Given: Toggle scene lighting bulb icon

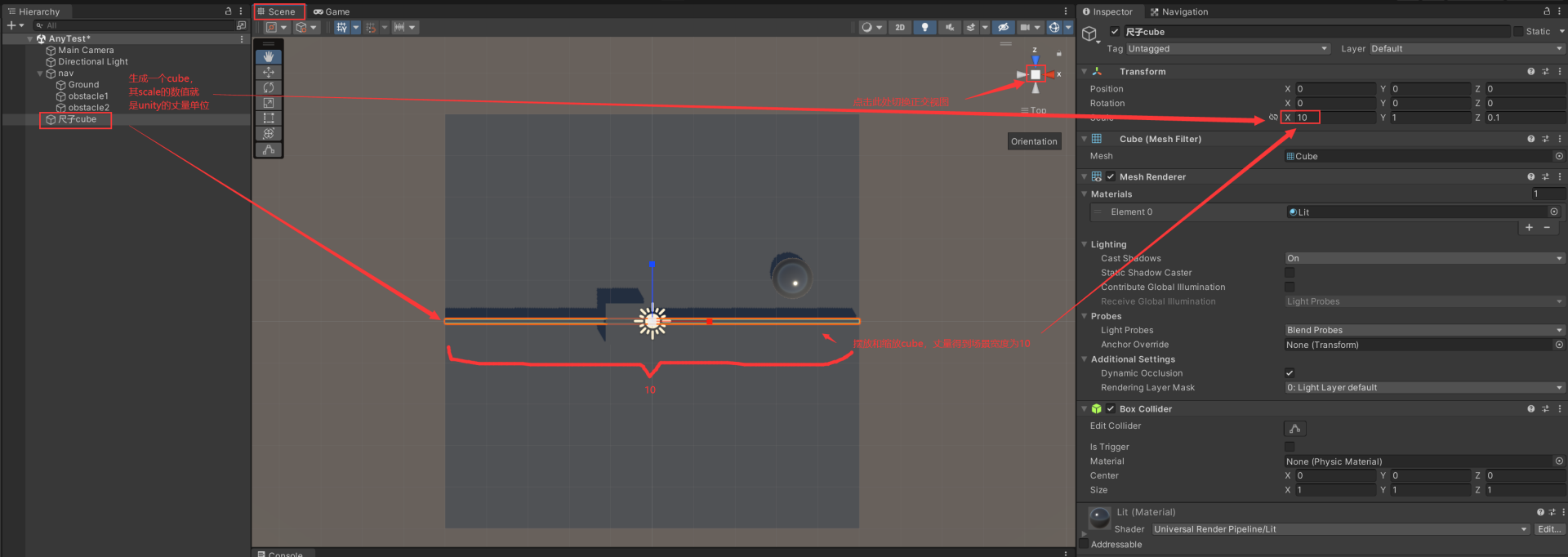Looking at the screenshot, I should [924, 27].
